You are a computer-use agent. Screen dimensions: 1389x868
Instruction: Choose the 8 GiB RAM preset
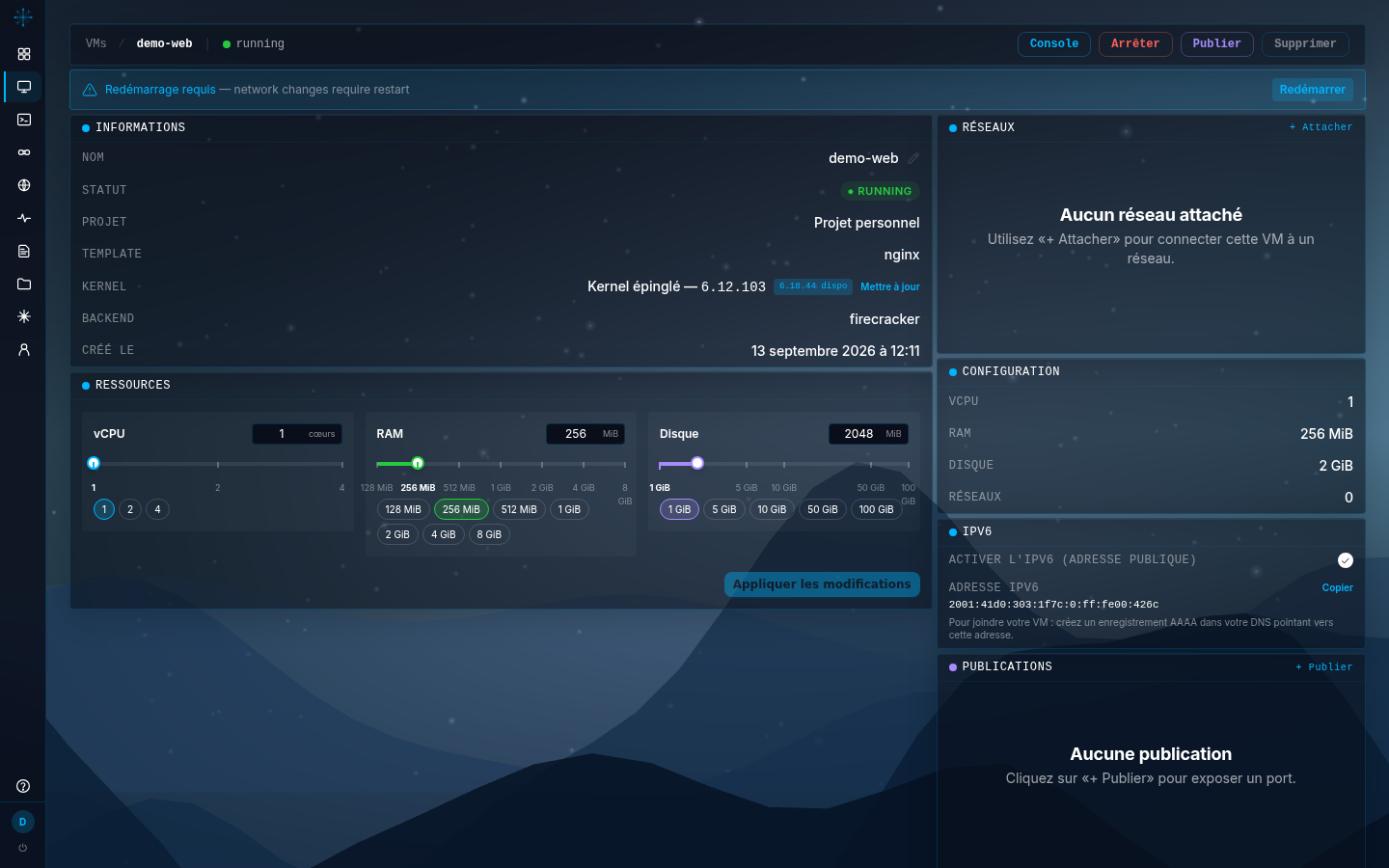coord(489,534)
